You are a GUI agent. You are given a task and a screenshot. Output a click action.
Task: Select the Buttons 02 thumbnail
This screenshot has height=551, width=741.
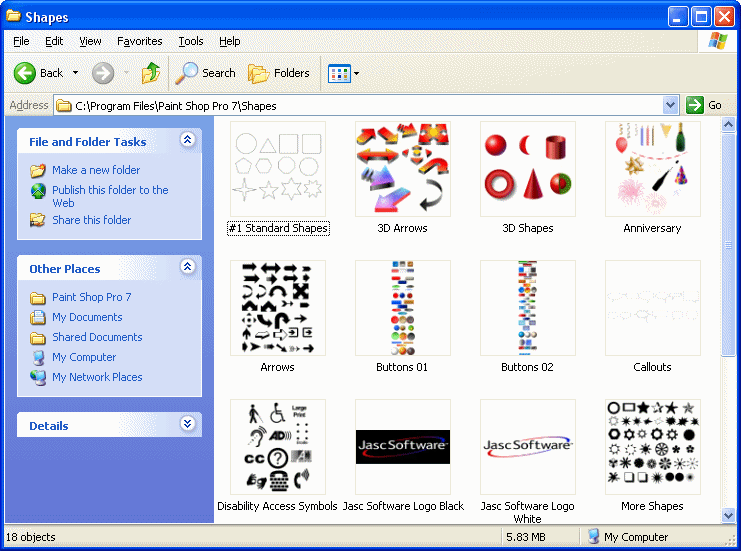528,308
